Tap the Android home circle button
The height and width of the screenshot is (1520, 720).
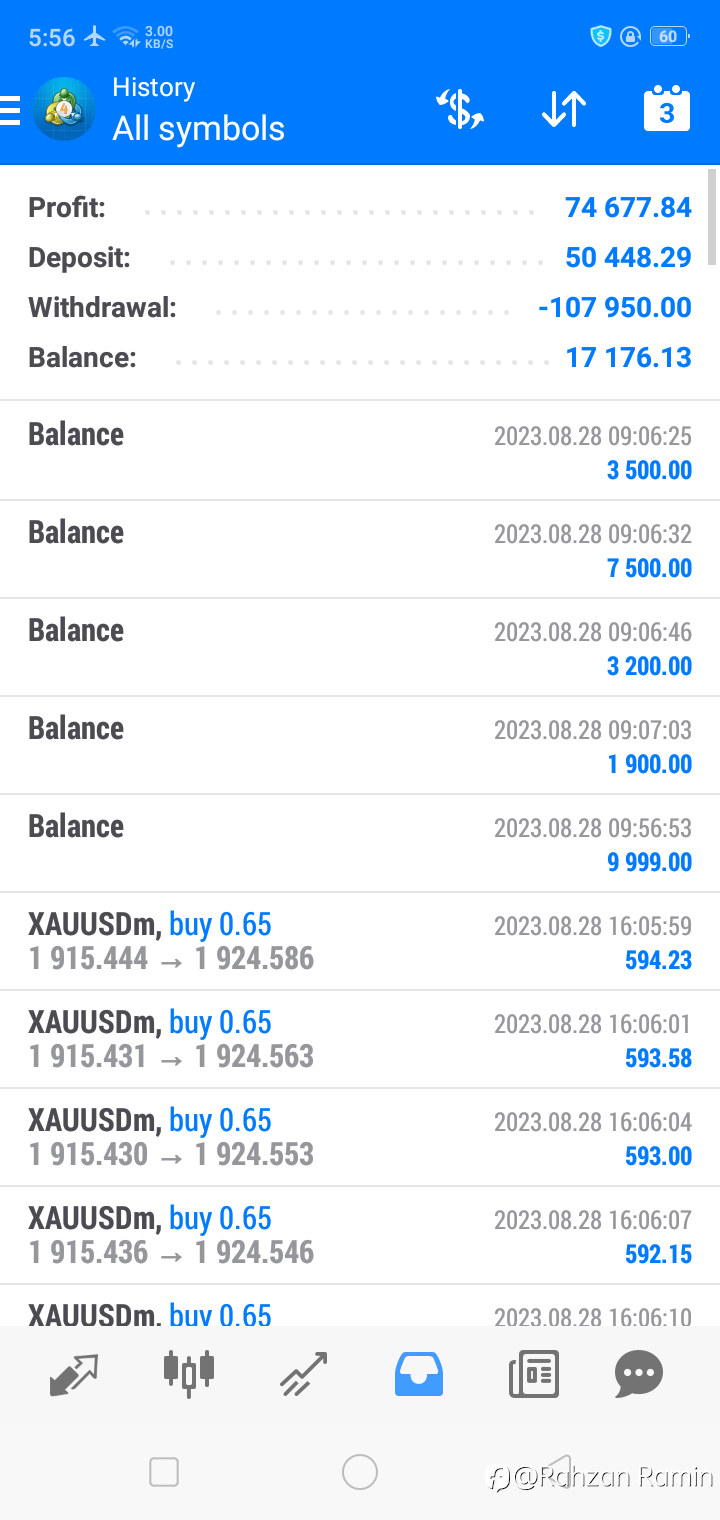(x=360, y=1472)
